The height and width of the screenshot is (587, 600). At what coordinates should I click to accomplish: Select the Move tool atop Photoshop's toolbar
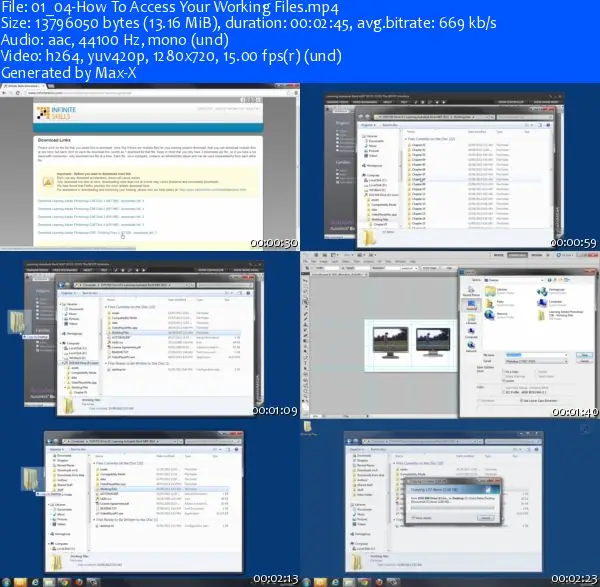point(305,280)
